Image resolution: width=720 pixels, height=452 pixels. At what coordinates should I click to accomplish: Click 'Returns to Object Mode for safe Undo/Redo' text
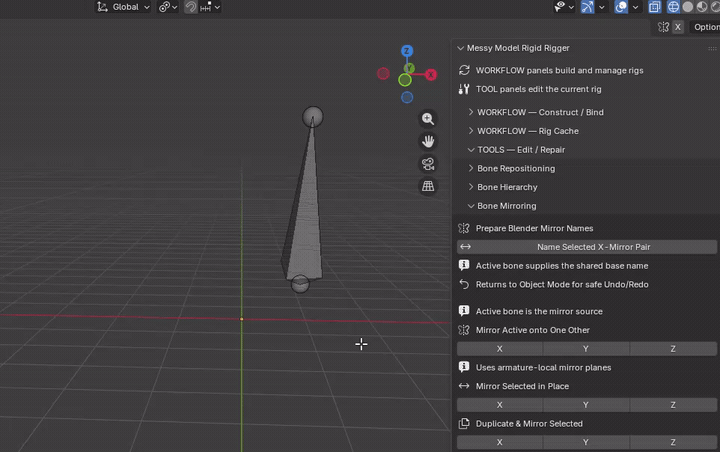coord(562,284)
